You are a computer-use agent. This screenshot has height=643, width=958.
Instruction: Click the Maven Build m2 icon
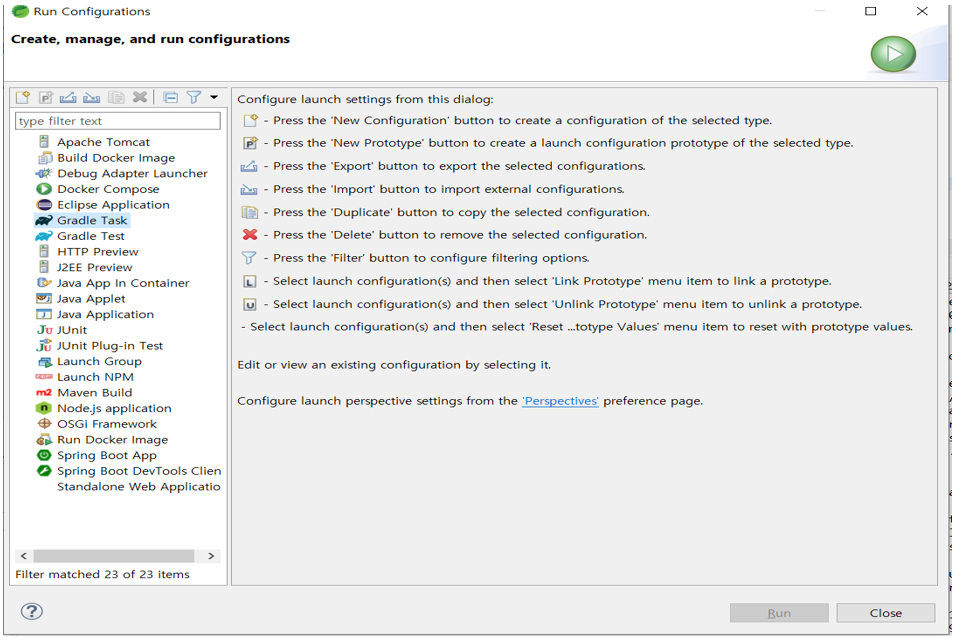tap(44, 392)
